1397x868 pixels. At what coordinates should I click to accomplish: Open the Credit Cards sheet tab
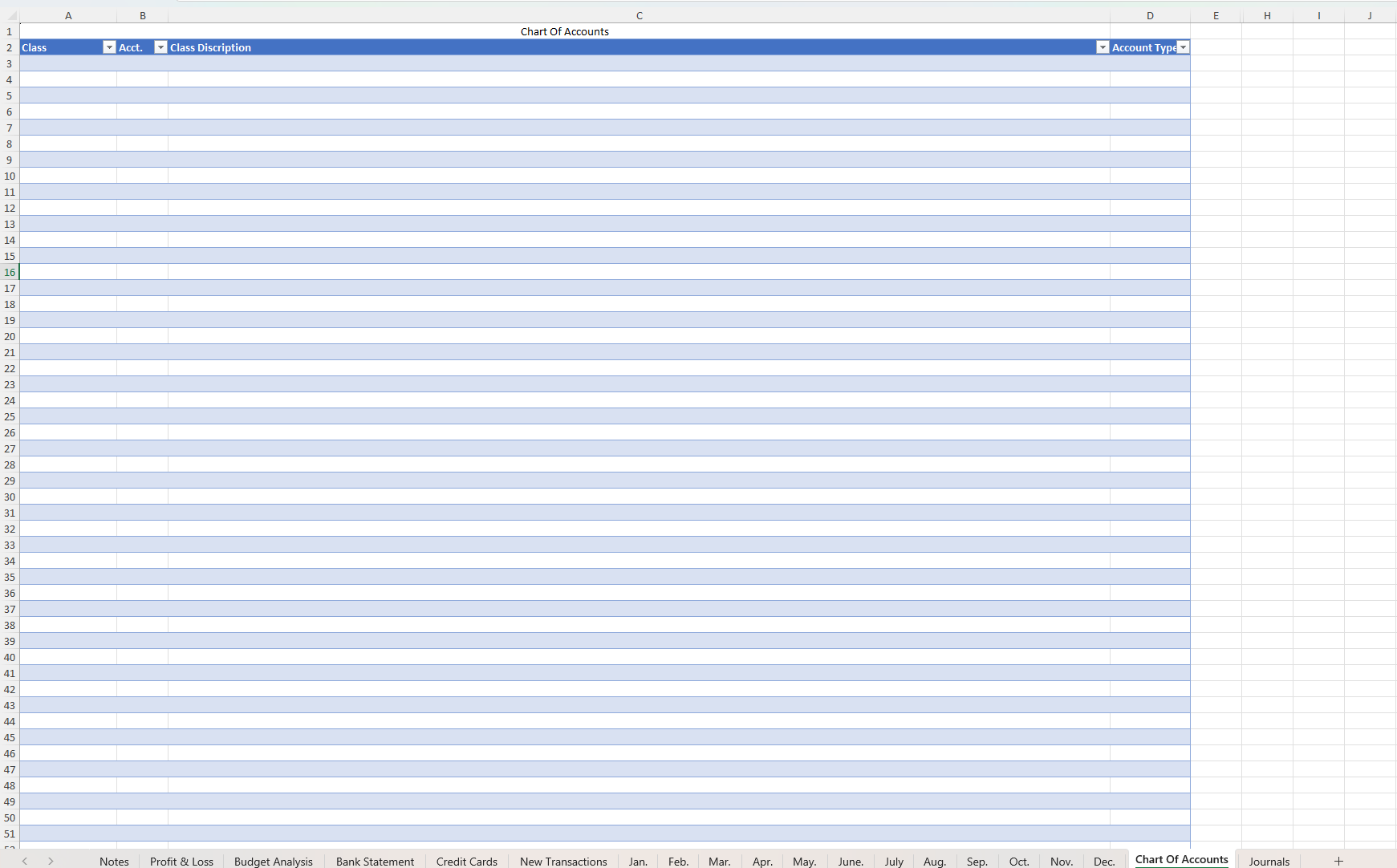click(x=466, y=861)
